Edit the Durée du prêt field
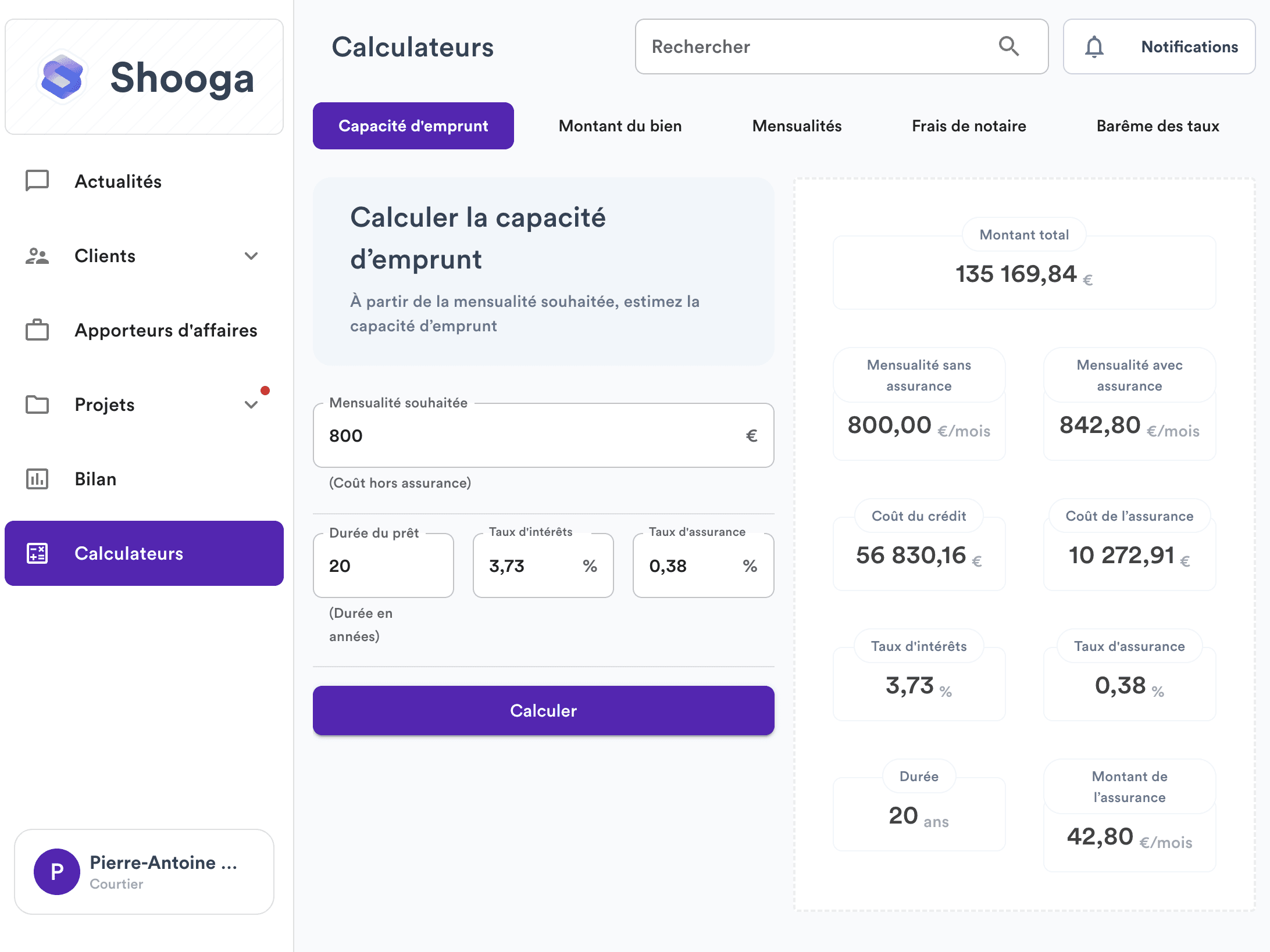The height and width of the screenshot is (952, 1270). [383, 565]
